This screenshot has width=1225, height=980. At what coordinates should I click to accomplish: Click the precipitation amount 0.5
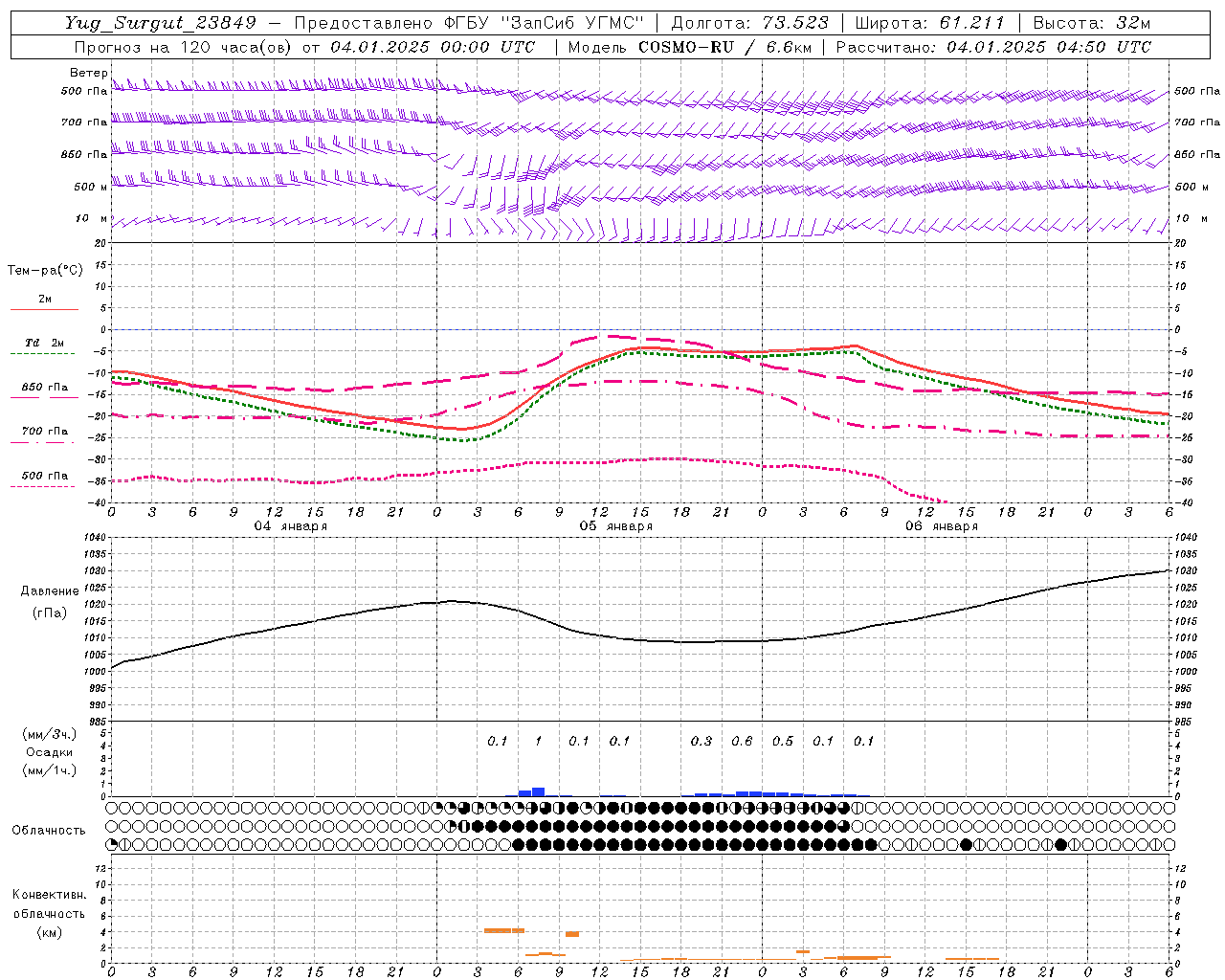point(783,741)
